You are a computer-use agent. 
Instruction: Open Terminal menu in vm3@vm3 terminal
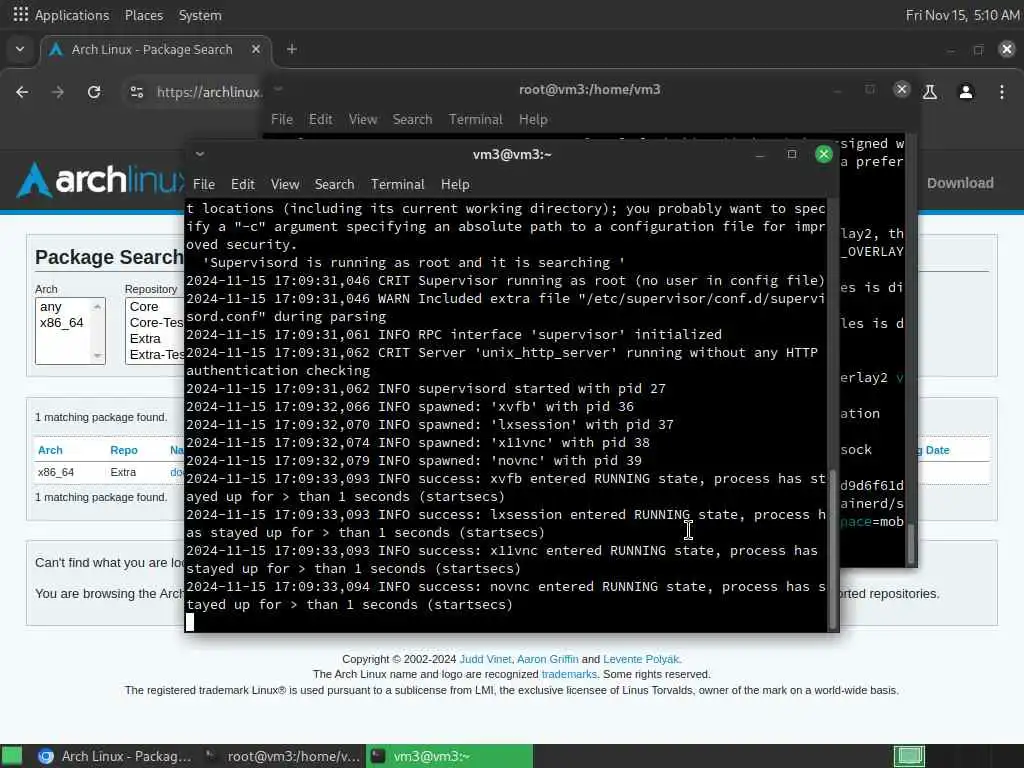coord(398,184)
